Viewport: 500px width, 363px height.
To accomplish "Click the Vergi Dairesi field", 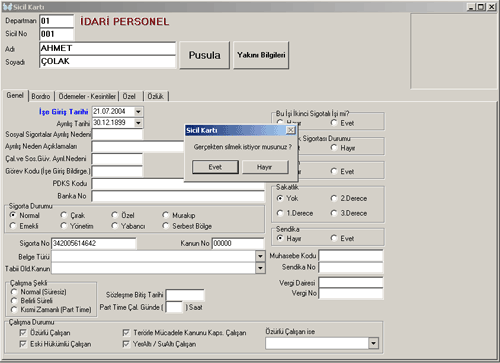I will click(x=351, y=283).
